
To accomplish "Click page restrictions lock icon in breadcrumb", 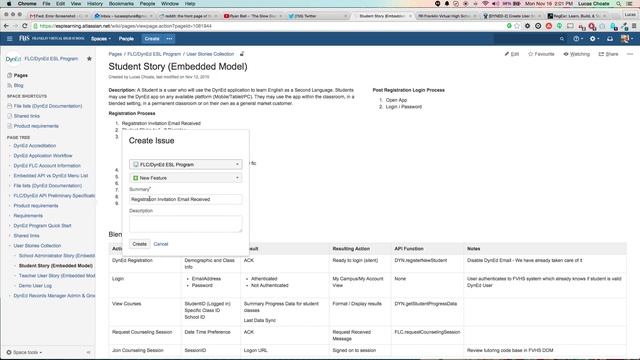I will 242,54.
